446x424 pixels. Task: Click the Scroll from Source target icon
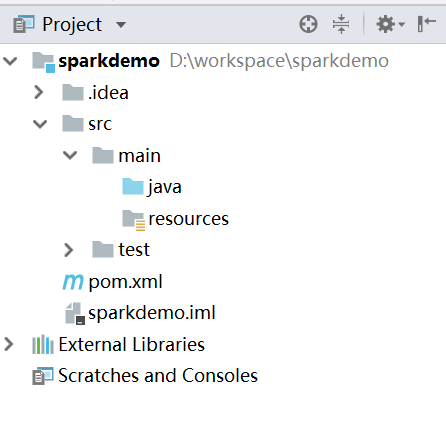(308, 24)
